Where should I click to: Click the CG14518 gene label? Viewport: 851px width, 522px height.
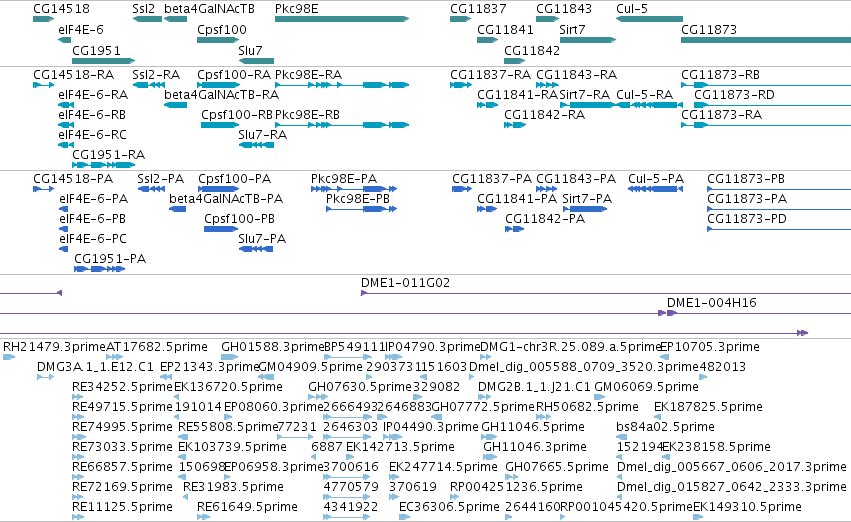(61, 9)
